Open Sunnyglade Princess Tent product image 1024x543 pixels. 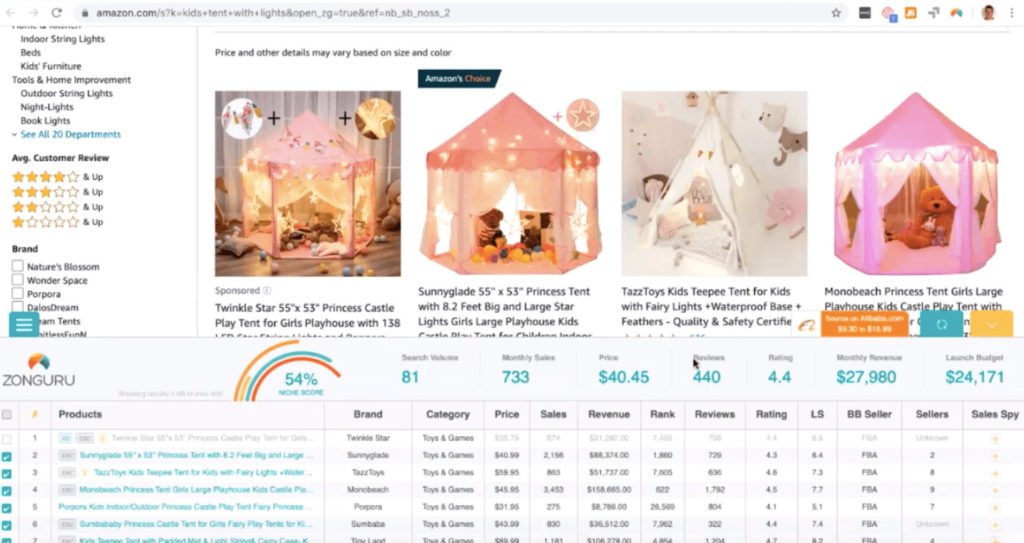pyautogui.click(x=511, y=184)
